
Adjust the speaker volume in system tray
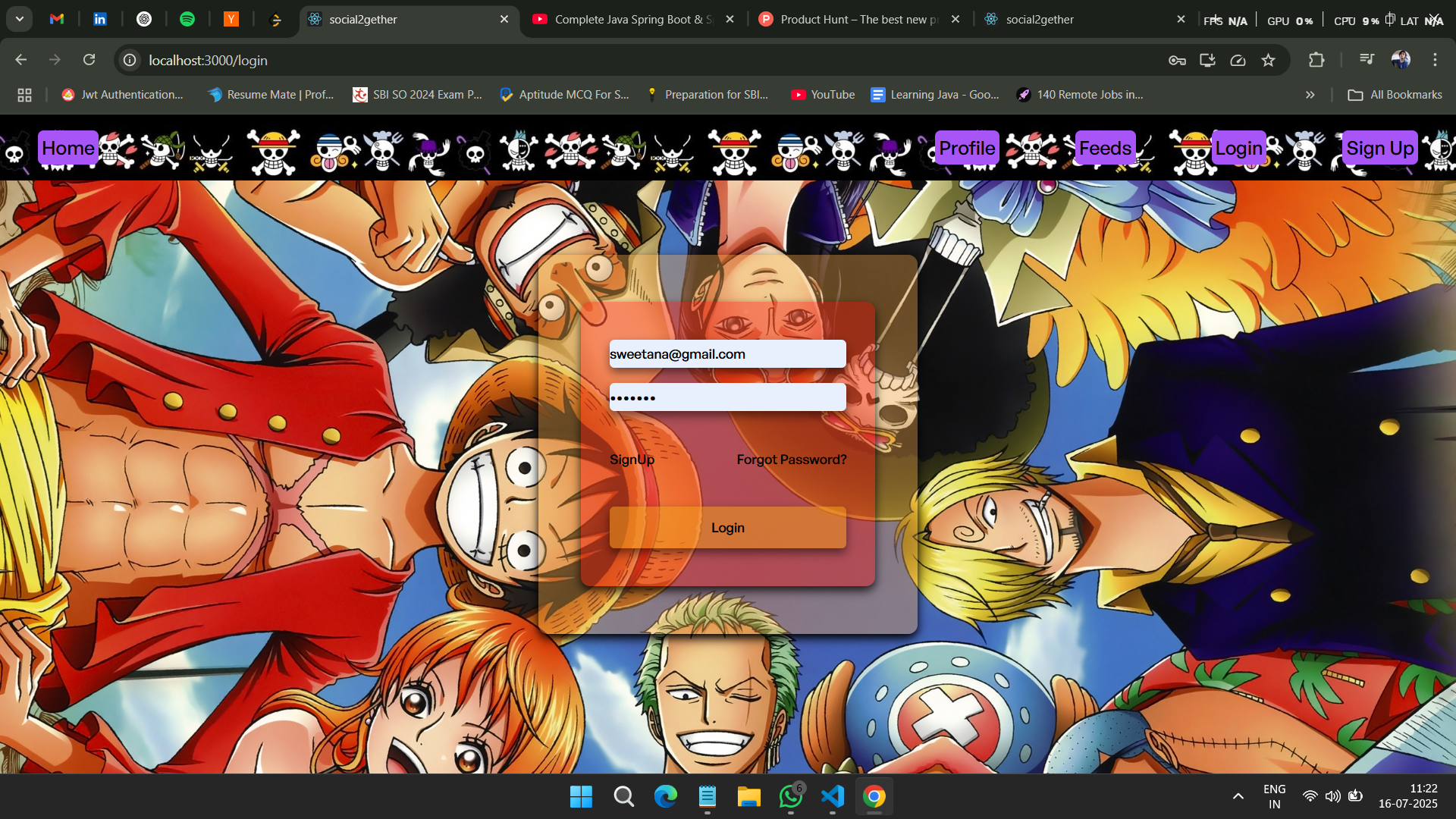(1333, 796)
